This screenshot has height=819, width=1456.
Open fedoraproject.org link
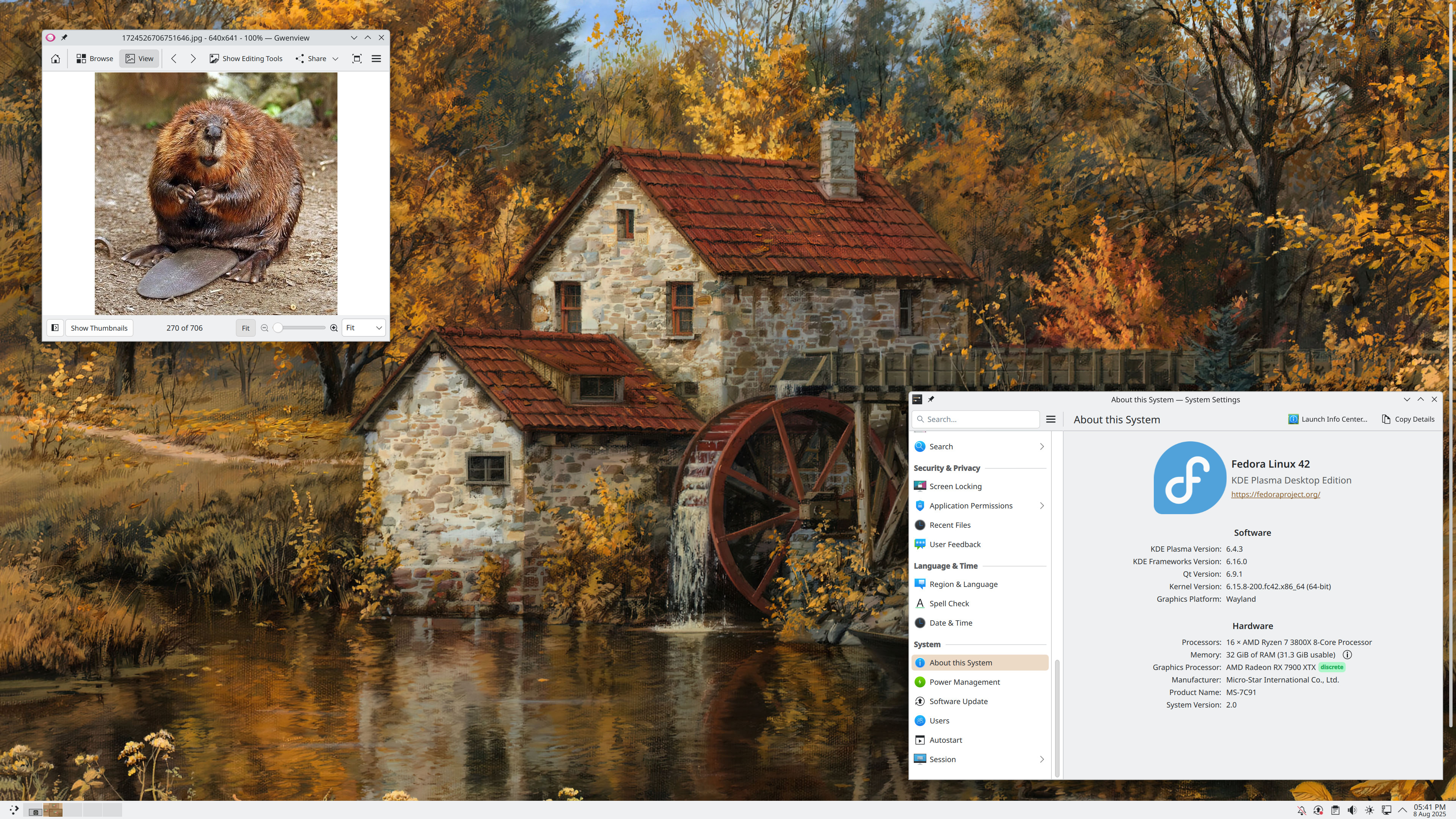point(1275,494)
